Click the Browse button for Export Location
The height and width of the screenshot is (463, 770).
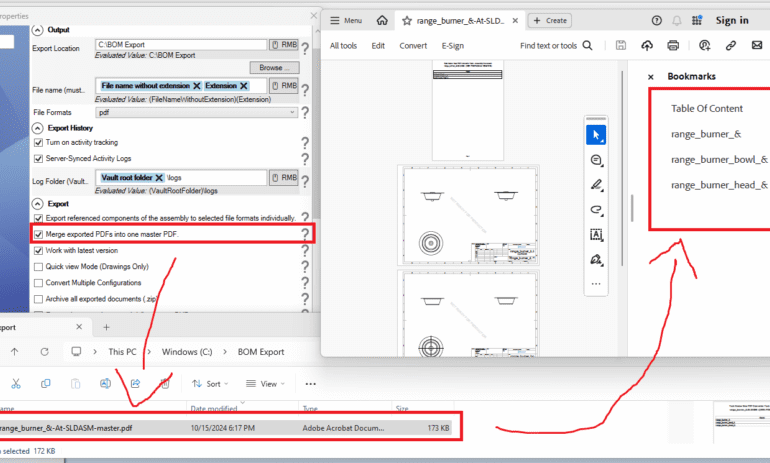click(x=275, y=67)
